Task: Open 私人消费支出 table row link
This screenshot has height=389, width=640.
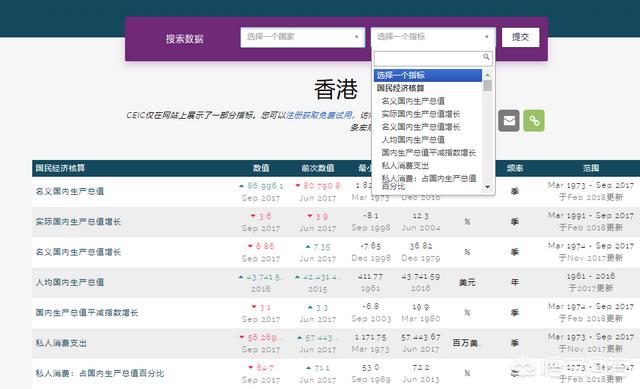Action: point(61,343)
